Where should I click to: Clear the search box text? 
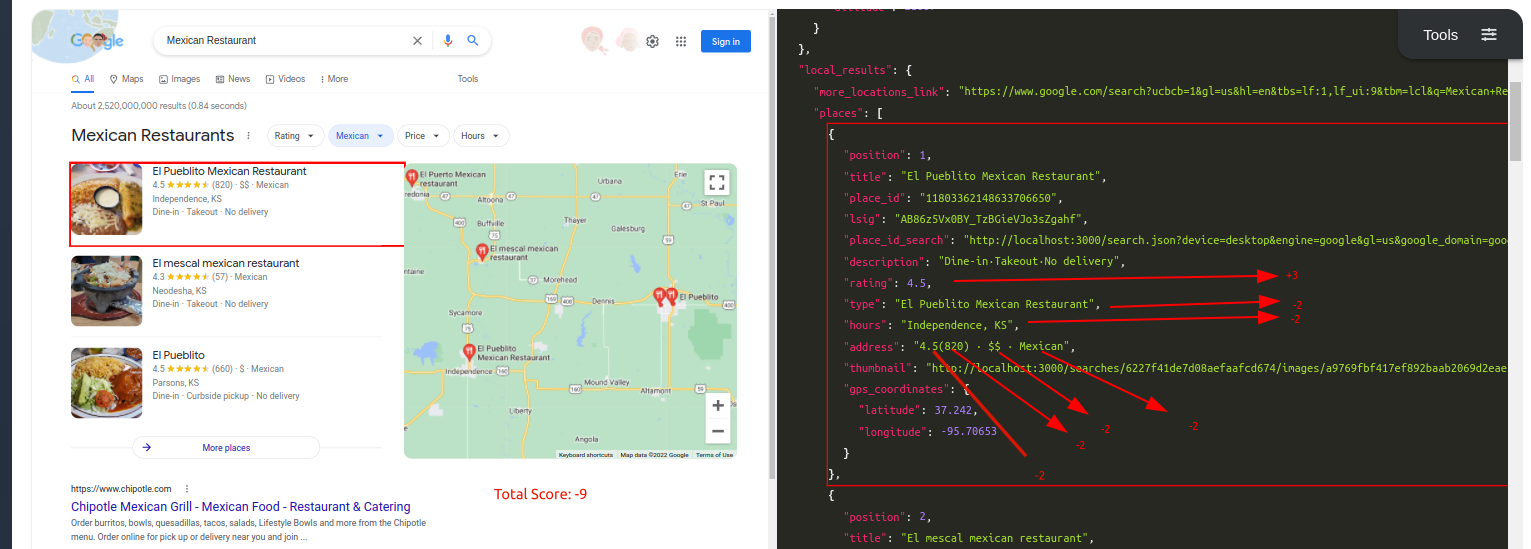click(418, 41)
